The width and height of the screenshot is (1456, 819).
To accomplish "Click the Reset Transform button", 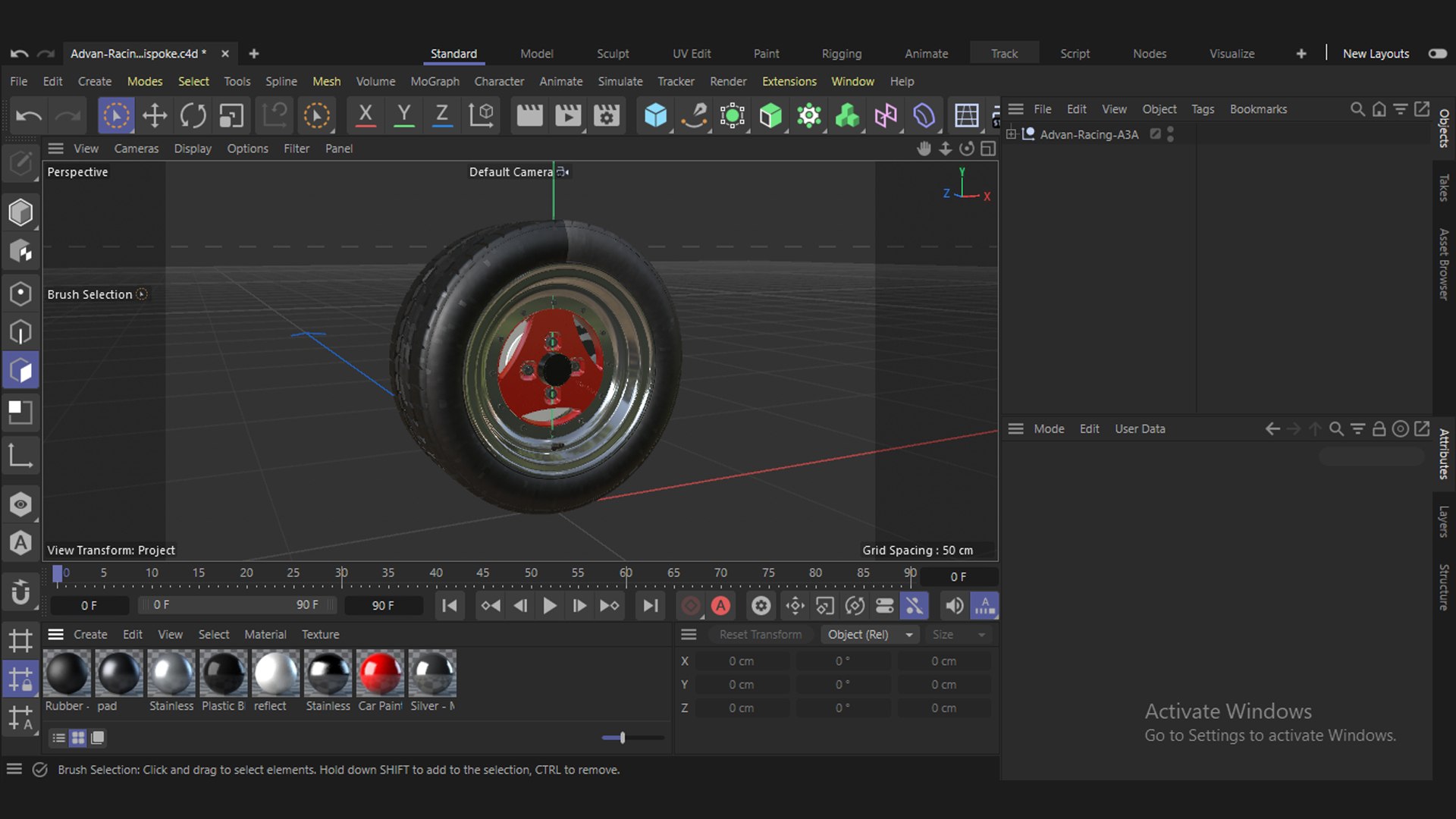I will click(x=760, y=635).
